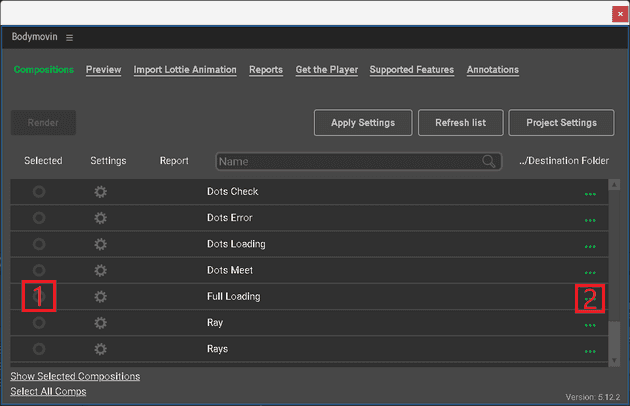630x406 pixels.
Task: Switch to the Preview tab
Action: (103, 70)
